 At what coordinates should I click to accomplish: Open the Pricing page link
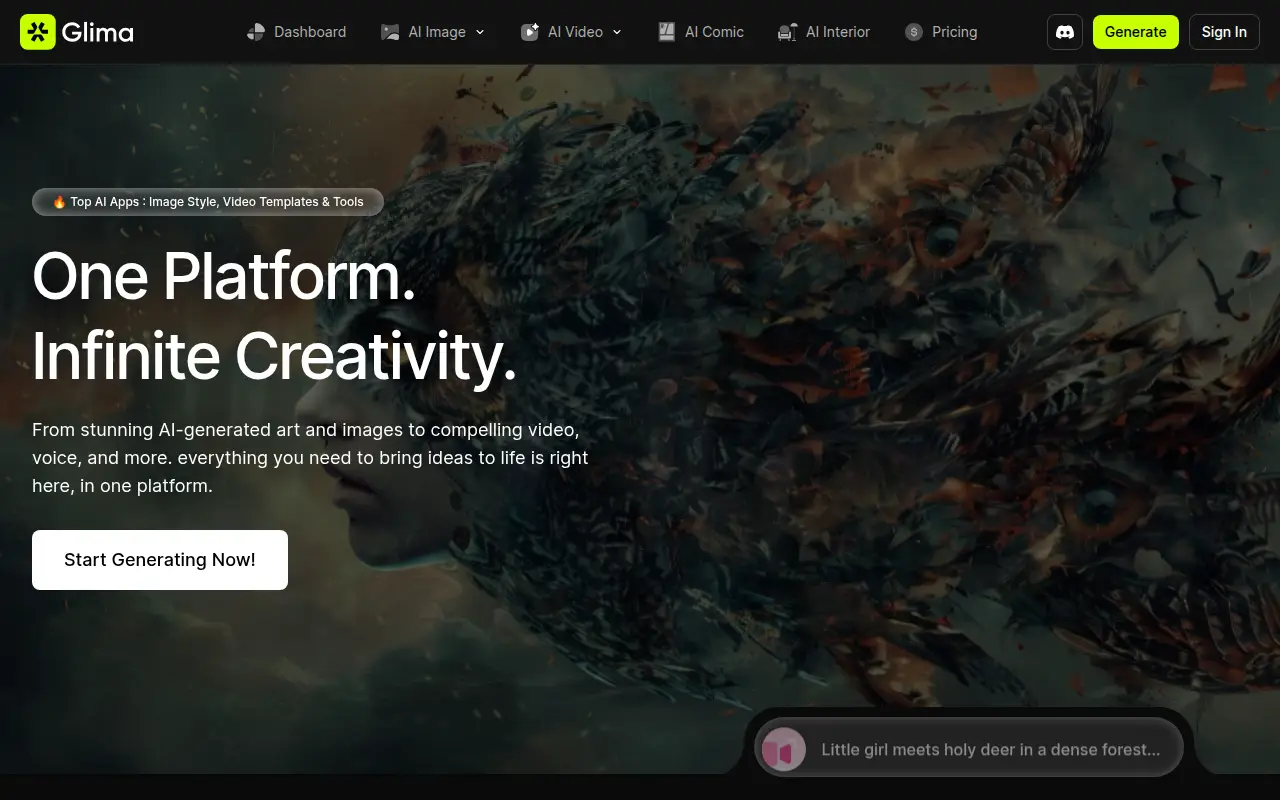tap(941, 32)
